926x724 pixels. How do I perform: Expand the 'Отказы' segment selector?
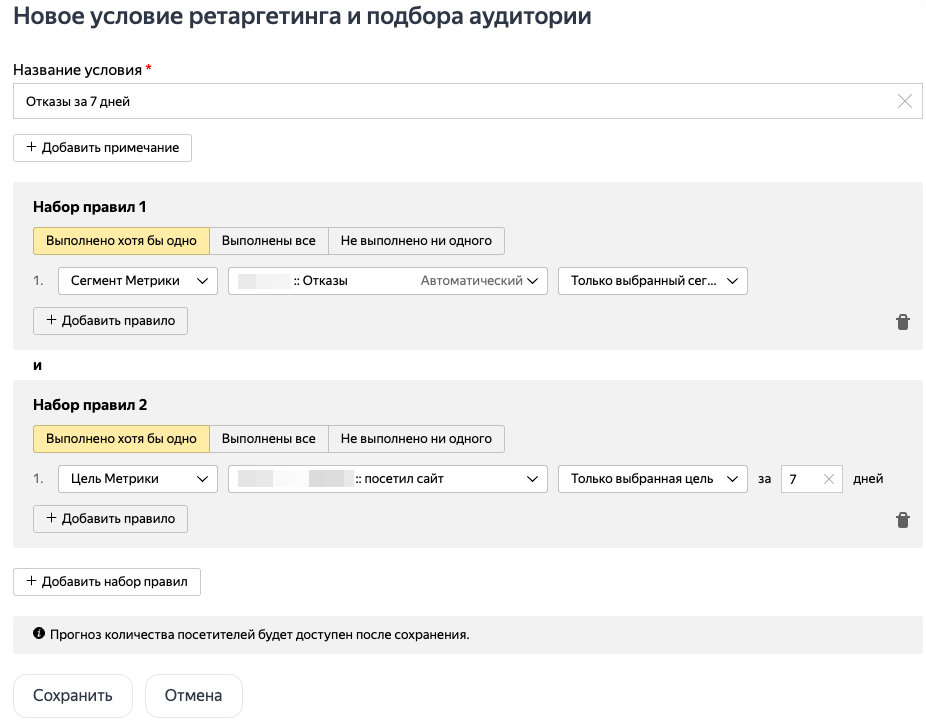point(387,282)
